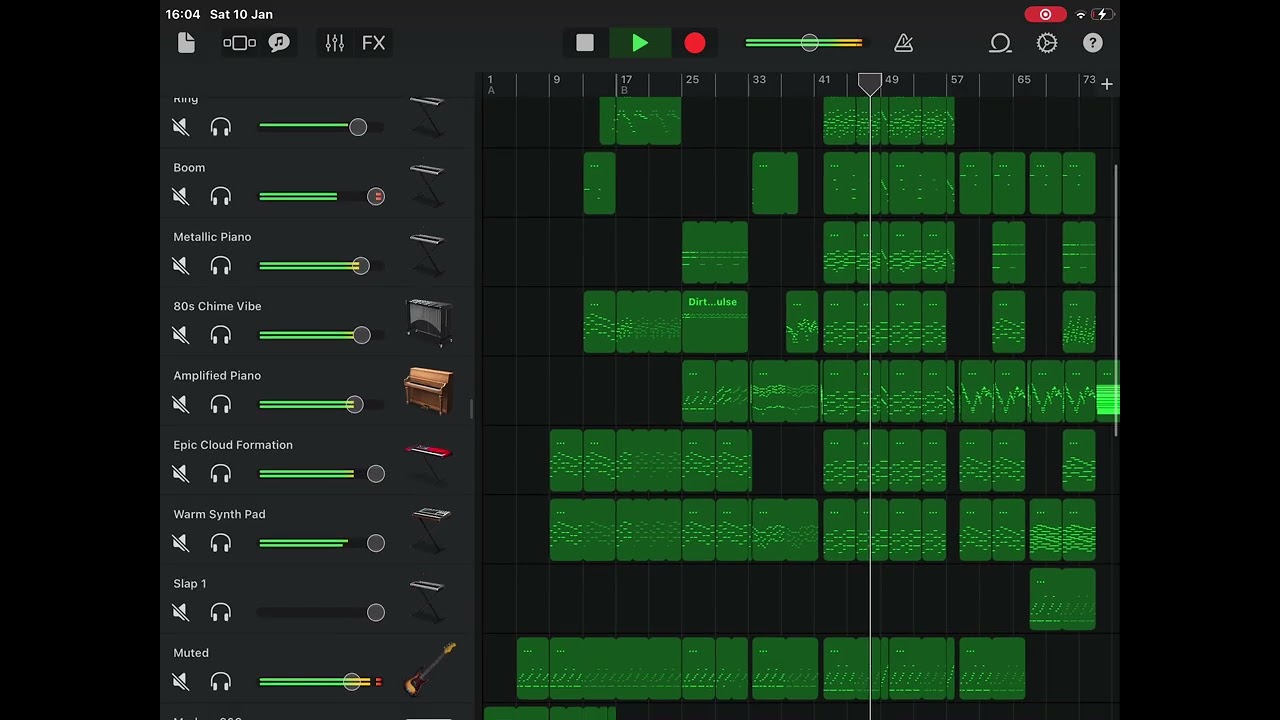Image resolution: width=1280 pixels, height=720 pixels.
Task: Open FX effects panel
Action: pyautogui.click(x=373, y=43)
